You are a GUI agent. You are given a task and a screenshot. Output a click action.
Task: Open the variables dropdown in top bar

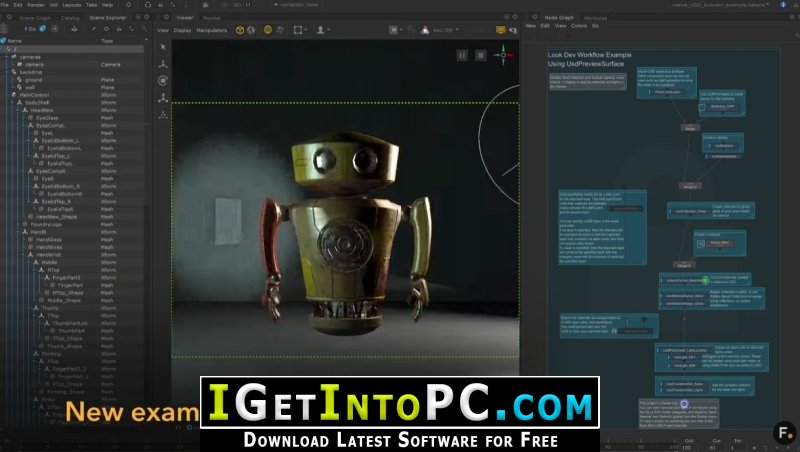click(296, 5)
